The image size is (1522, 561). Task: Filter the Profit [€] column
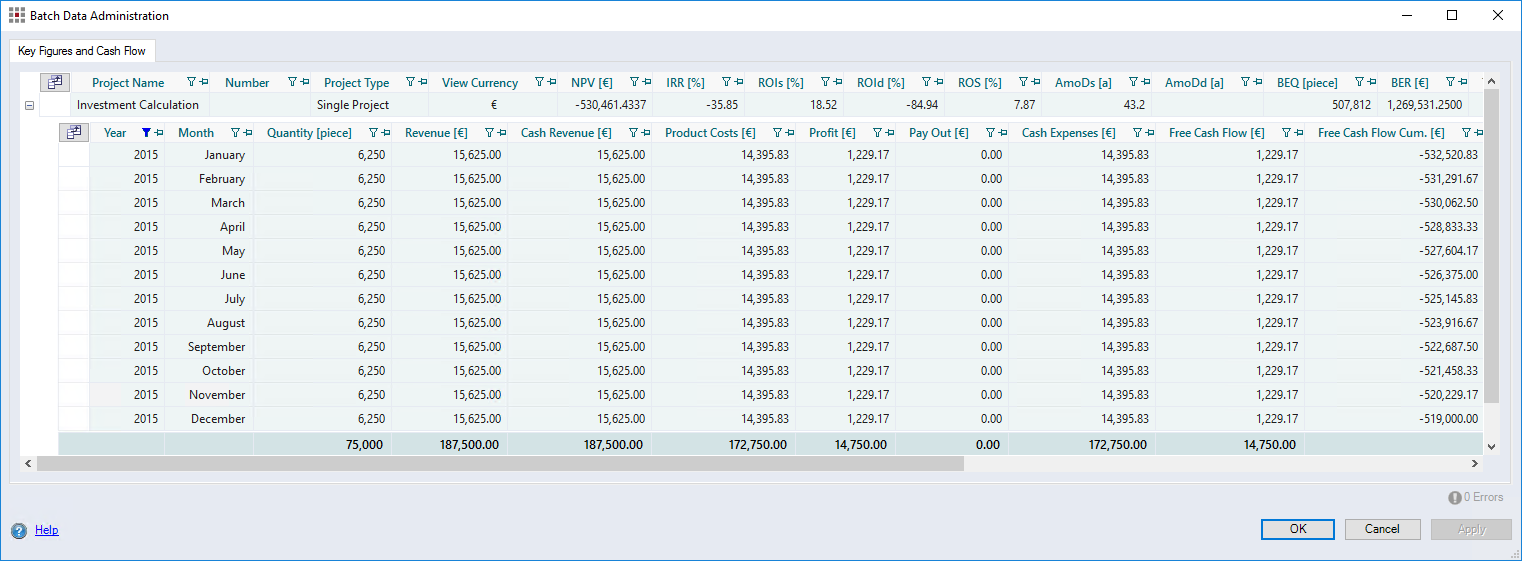[x=877, y=133]
